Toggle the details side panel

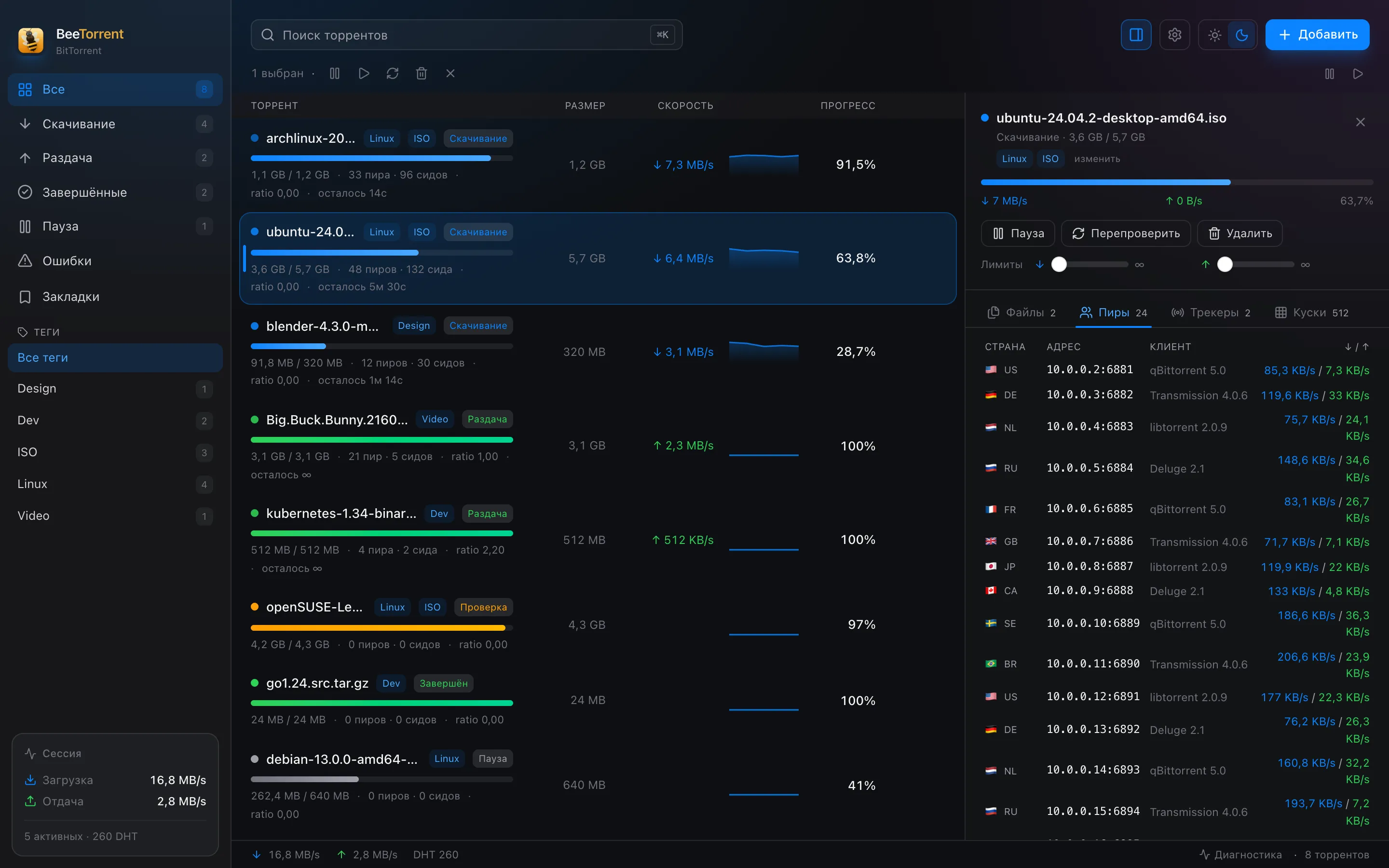pyautogui.click(x=1136, y=35)
